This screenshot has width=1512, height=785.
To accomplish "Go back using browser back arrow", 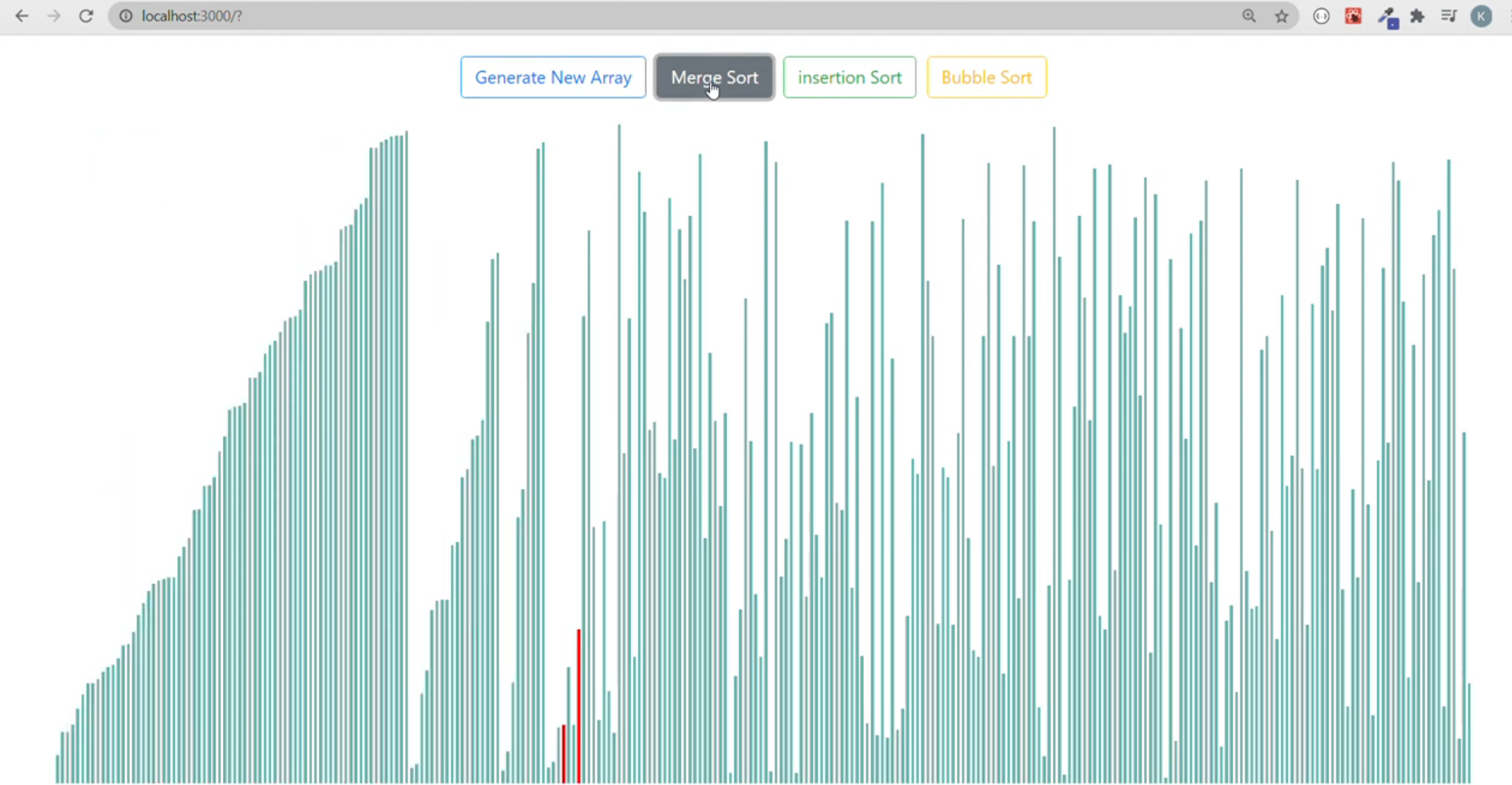I will pos(22,16).
